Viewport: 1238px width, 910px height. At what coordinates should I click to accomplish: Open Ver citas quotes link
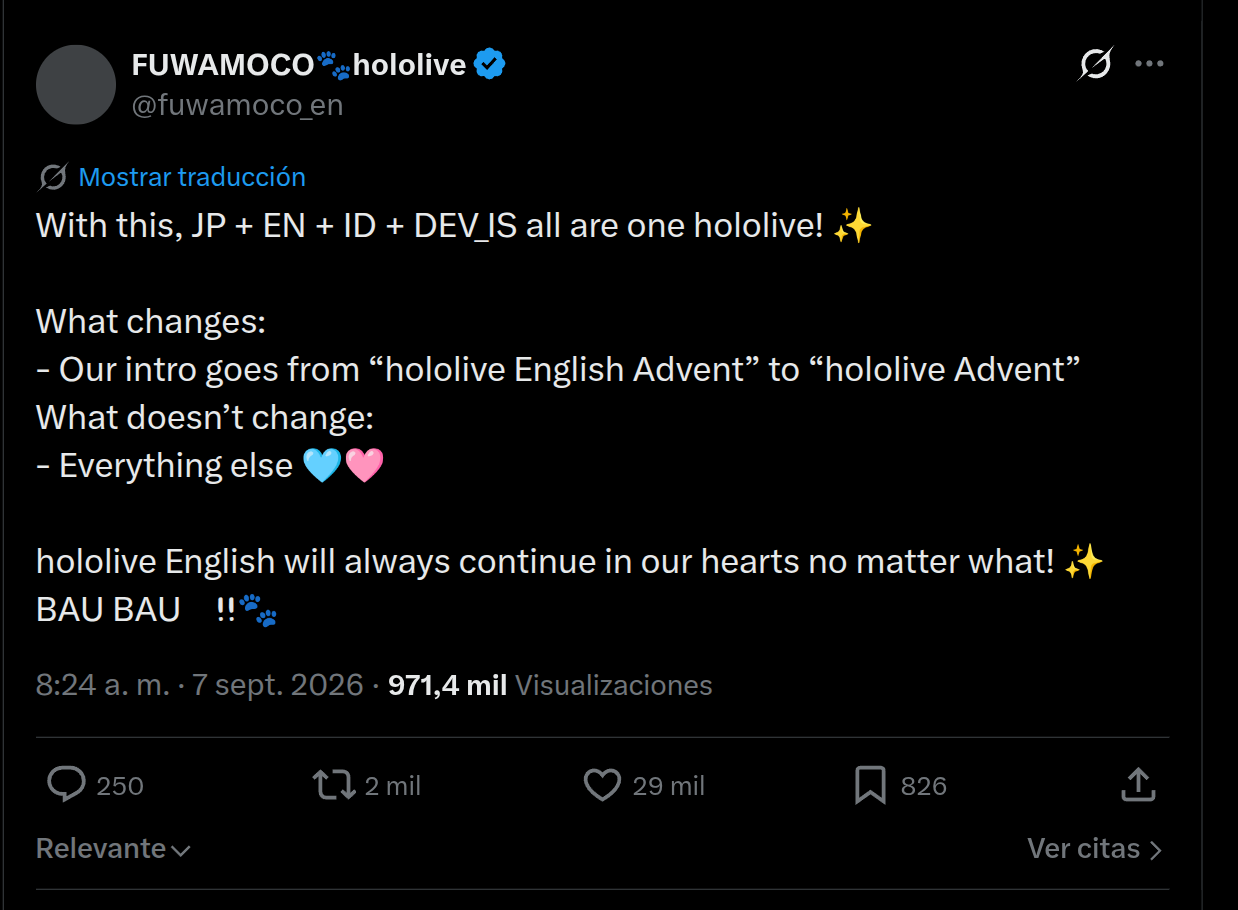(1094, 849)
